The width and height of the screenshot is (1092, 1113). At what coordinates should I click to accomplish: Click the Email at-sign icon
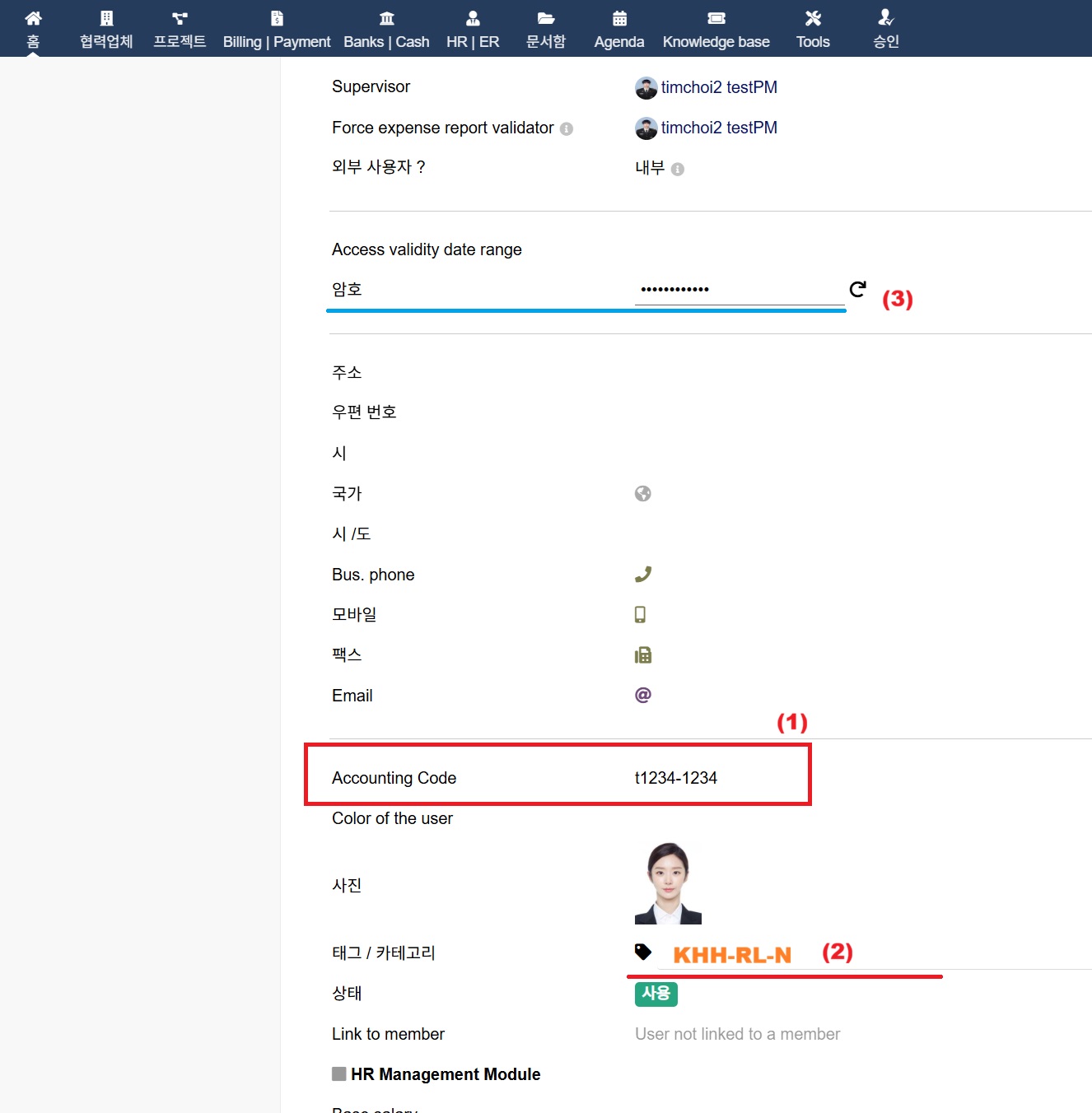click(643, 696)
